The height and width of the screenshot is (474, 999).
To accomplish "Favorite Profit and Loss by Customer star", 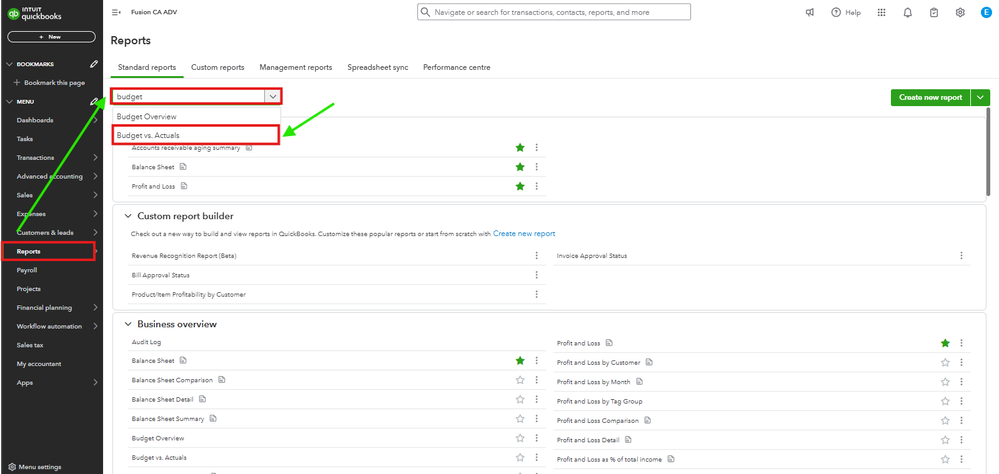I will [945, 363].
